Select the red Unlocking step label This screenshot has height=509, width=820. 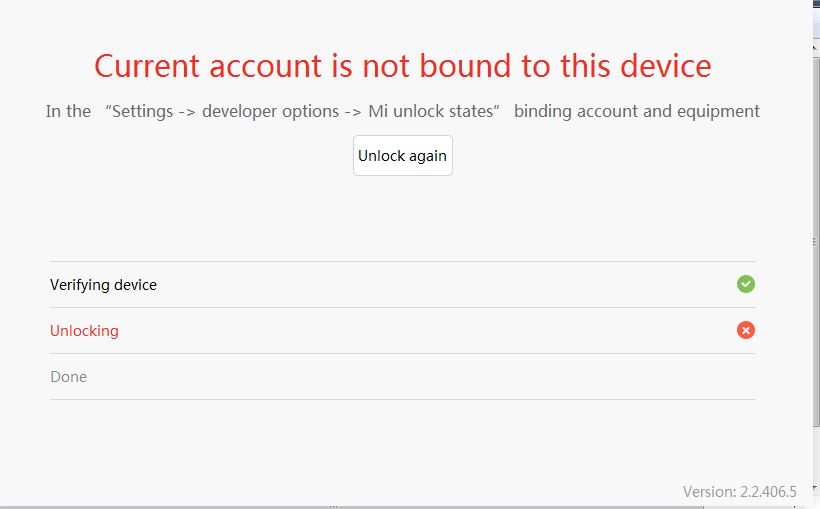pos(84,331)
